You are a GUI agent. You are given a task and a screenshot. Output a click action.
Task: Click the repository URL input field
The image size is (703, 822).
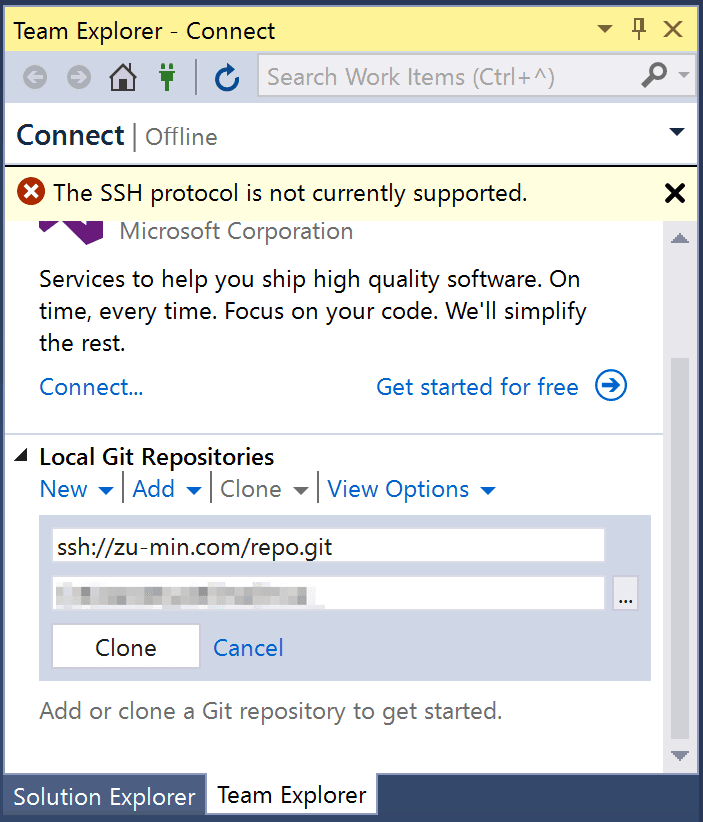click(x=328, y=546)
